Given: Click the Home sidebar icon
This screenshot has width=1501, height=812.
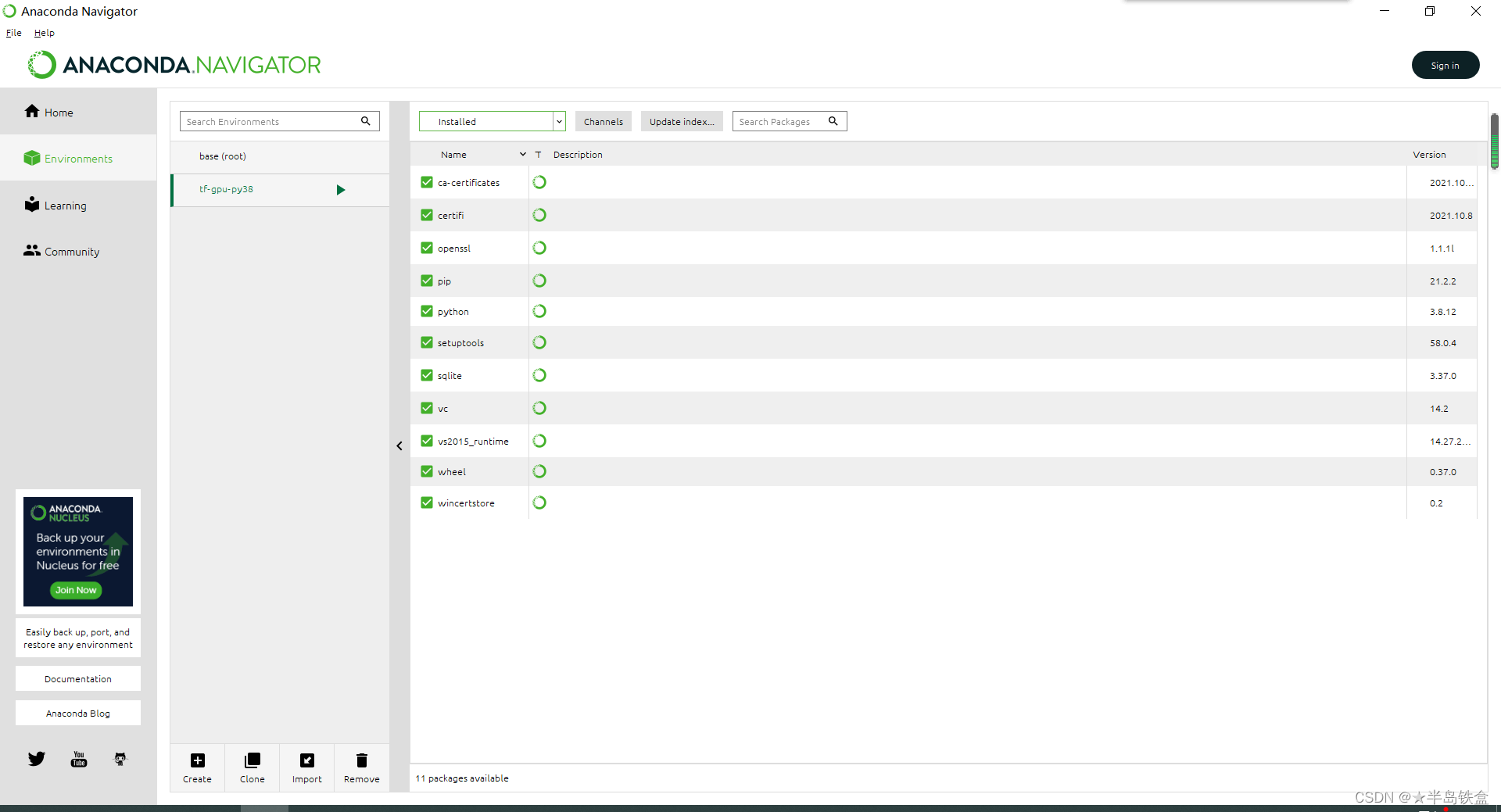Looking at the screenshot, I should point(32,111).
